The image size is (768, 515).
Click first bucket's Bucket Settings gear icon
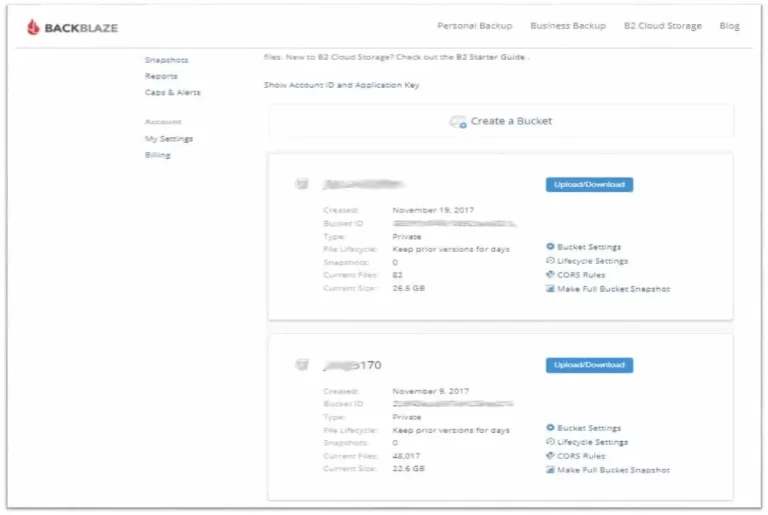tap(550, 246)
